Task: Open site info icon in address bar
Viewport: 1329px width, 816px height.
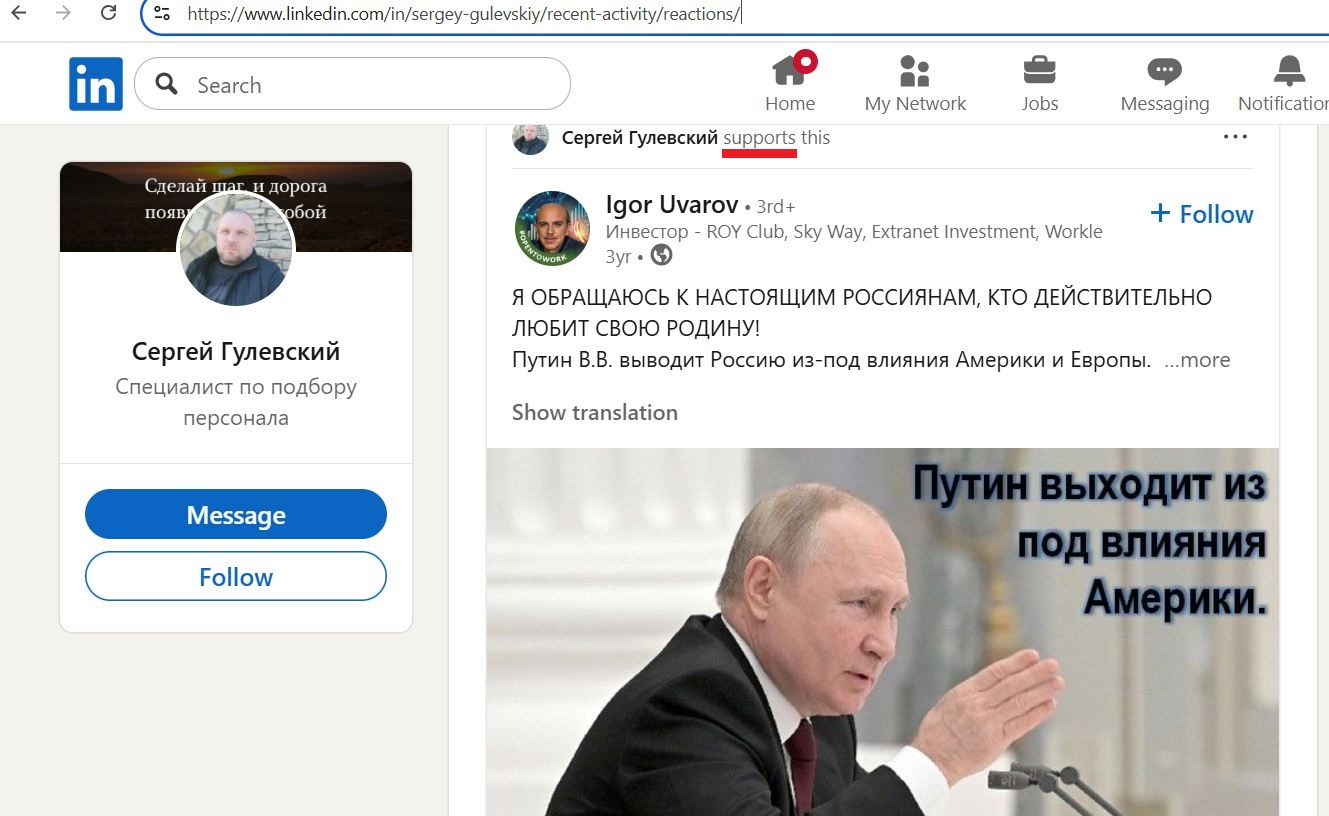Action: 162,14
